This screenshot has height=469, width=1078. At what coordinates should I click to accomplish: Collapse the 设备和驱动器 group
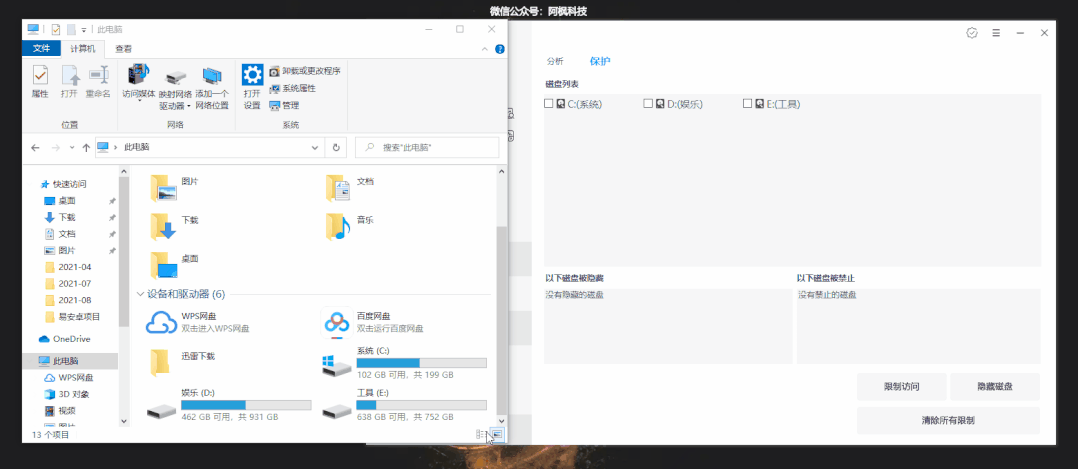tap(140, 295)
